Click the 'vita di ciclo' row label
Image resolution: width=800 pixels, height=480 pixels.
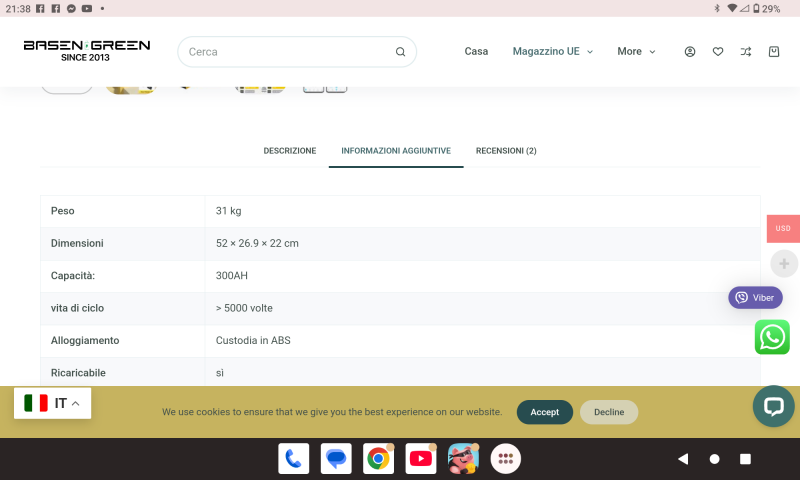coord(78,308)
